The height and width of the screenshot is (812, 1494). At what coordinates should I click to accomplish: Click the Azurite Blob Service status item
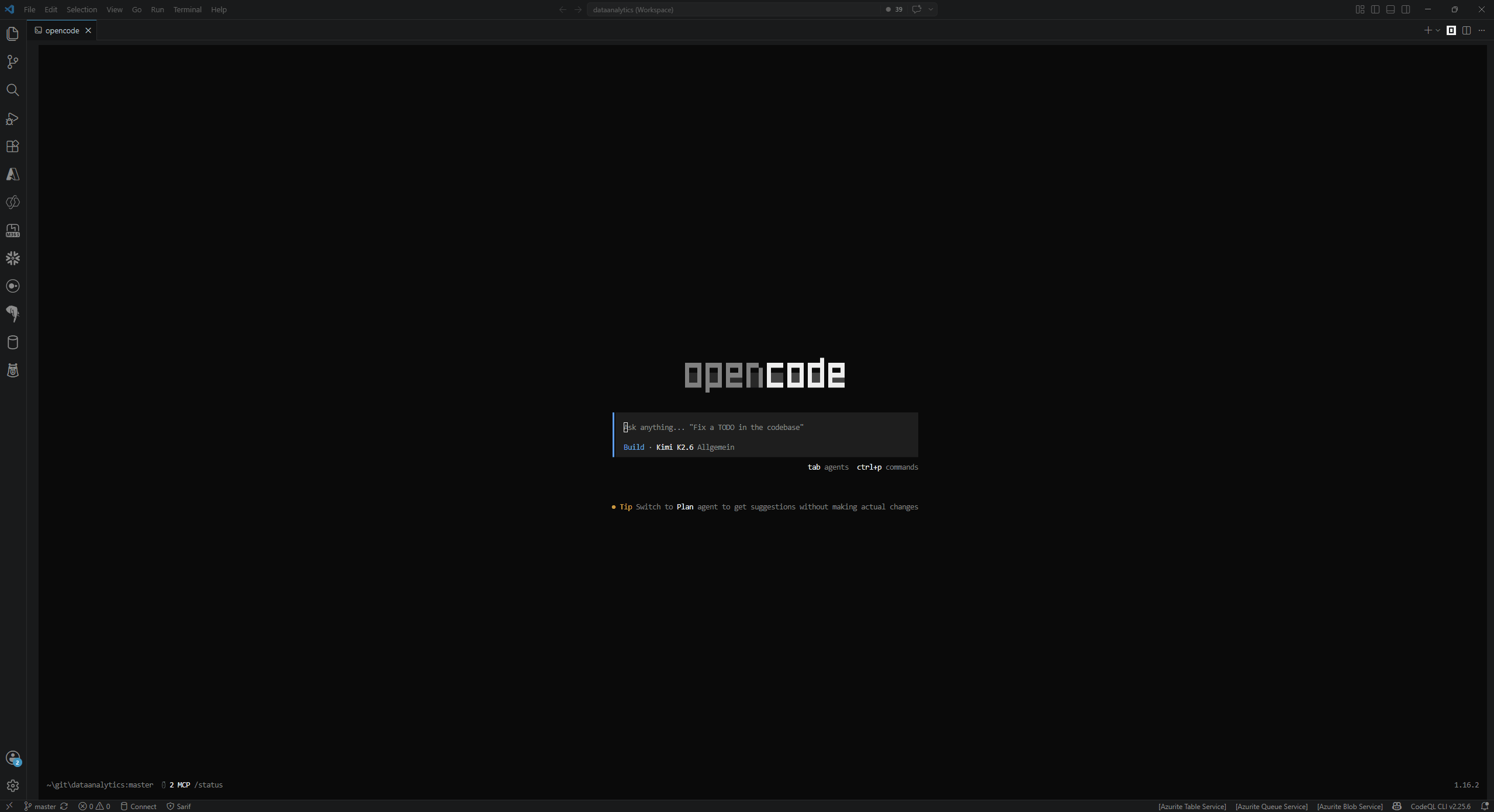[x=1350, y=806]
